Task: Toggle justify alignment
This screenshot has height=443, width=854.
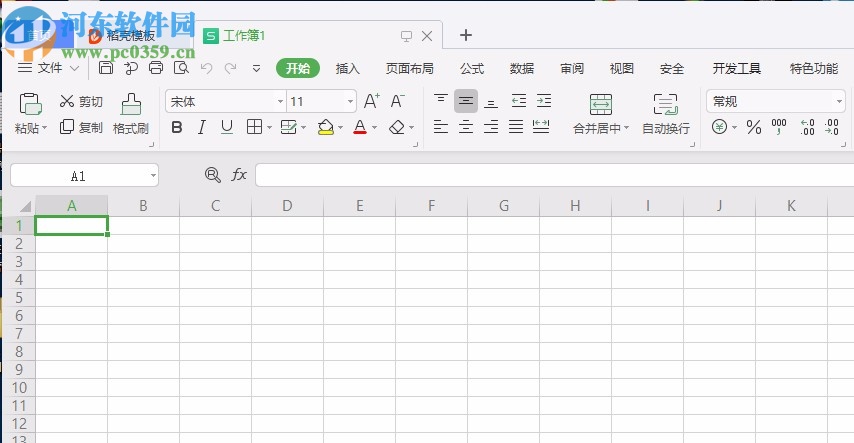Action: tap(516, 126)
